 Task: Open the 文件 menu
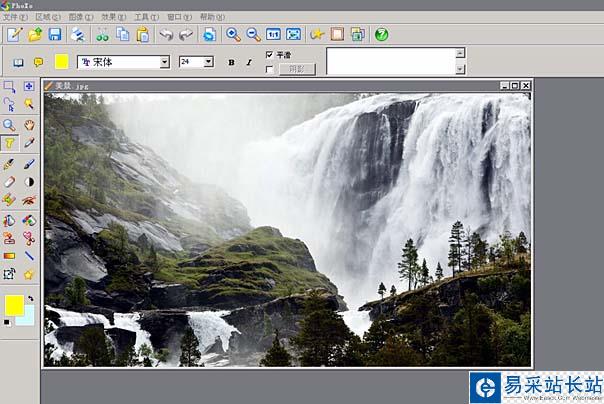click(x=15, y=17)
